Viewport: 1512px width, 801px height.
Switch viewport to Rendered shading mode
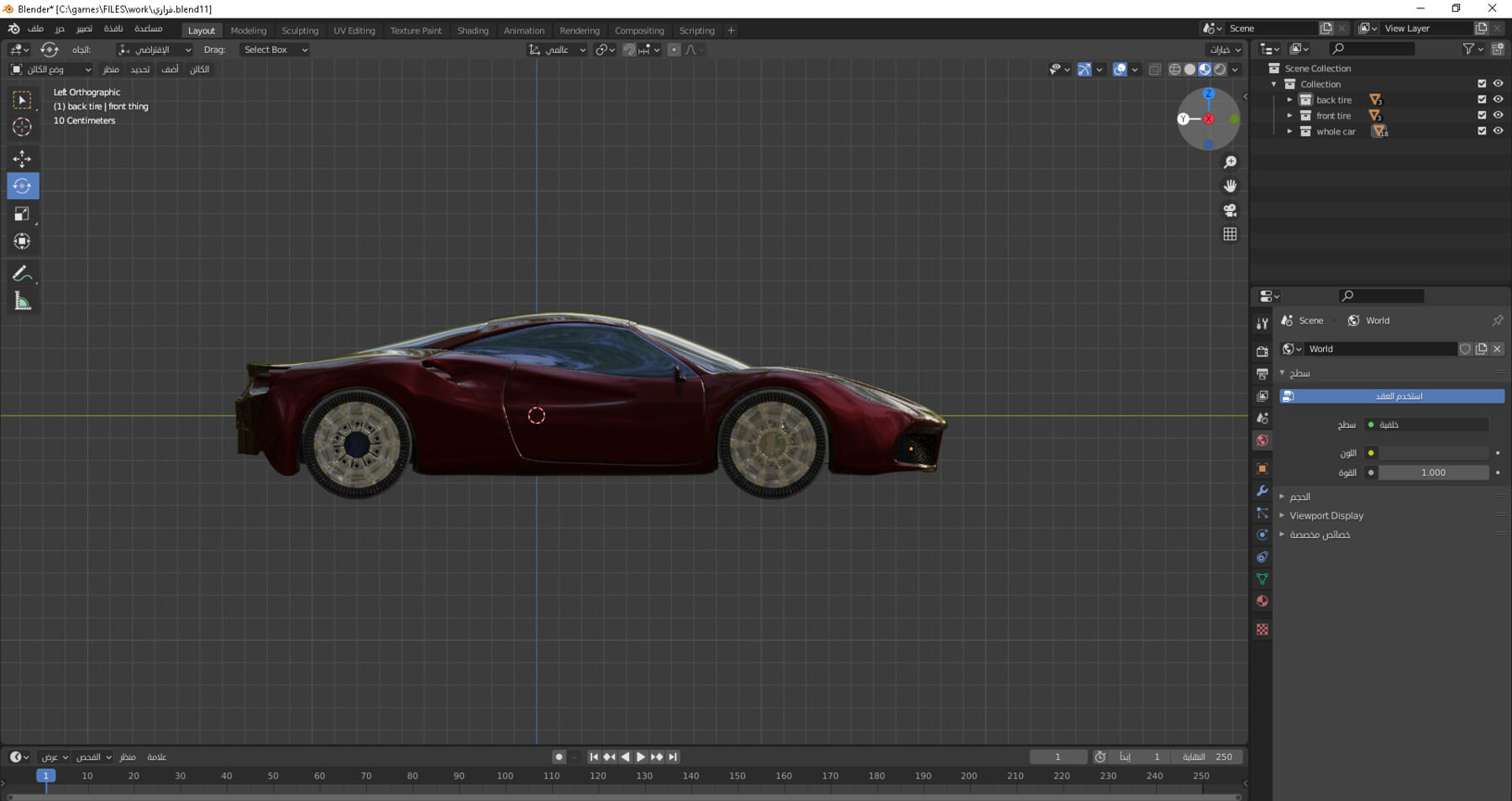pyautogui.click(x=1220, y=70)
